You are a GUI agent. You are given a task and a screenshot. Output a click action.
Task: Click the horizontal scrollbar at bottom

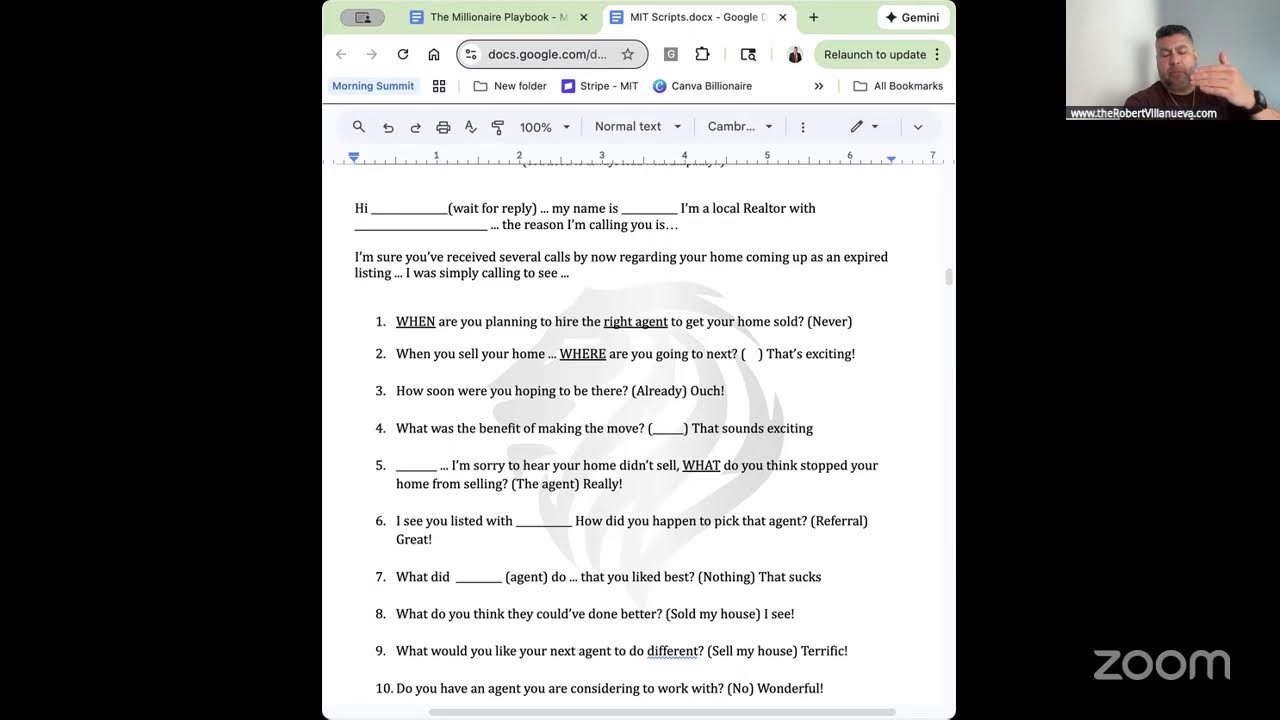click(662, 713)
